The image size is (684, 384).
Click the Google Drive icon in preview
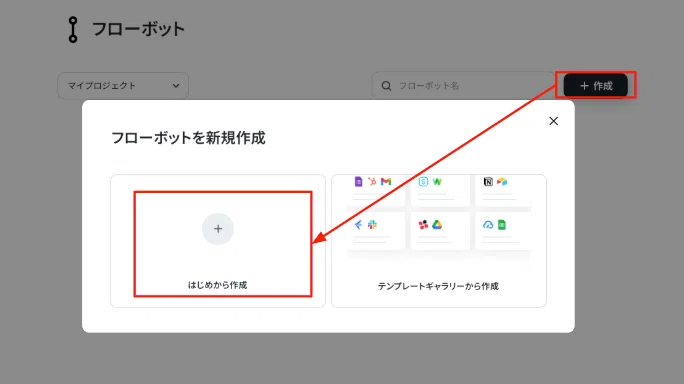click(437, 225)
